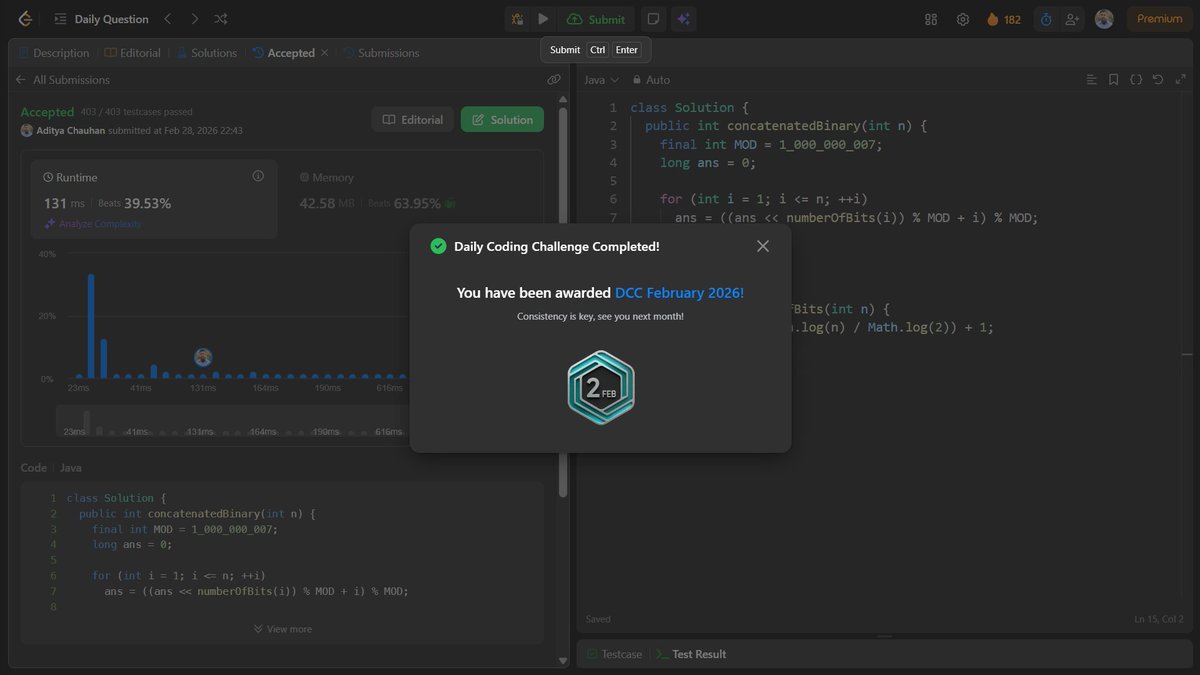The height and width of the screenshot is (675, 1200).
Task: Click the mini chart range selector
Action: [231, 421]
